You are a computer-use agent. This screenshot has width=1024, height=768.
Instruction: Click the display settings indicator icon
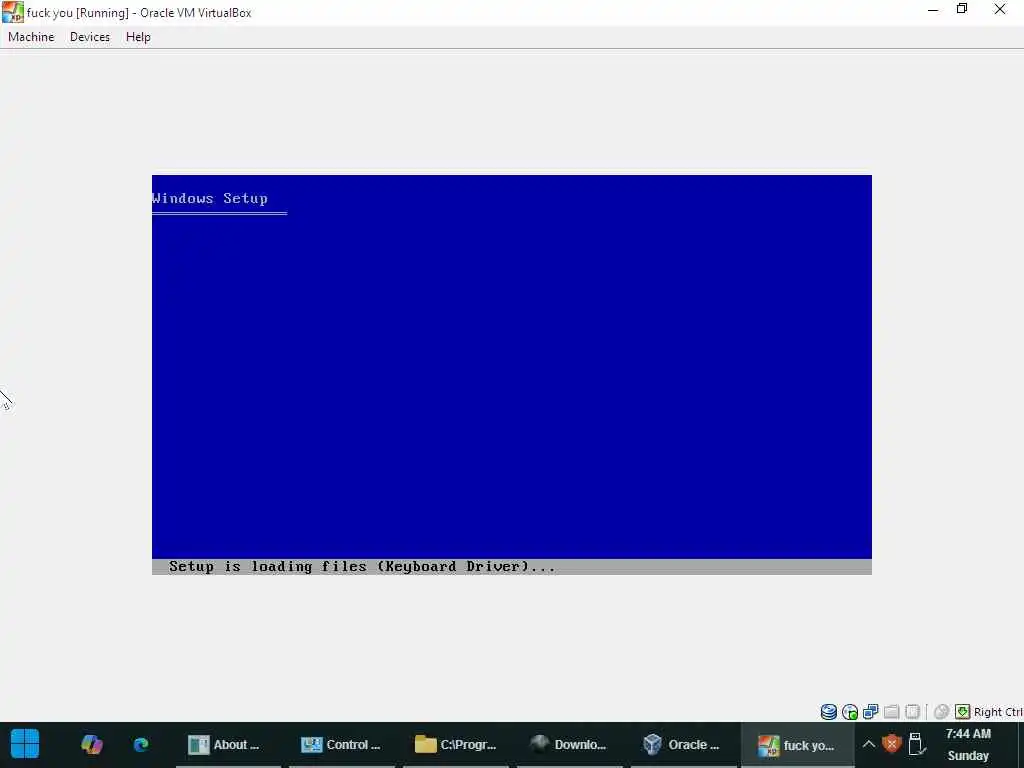(912, 712)
